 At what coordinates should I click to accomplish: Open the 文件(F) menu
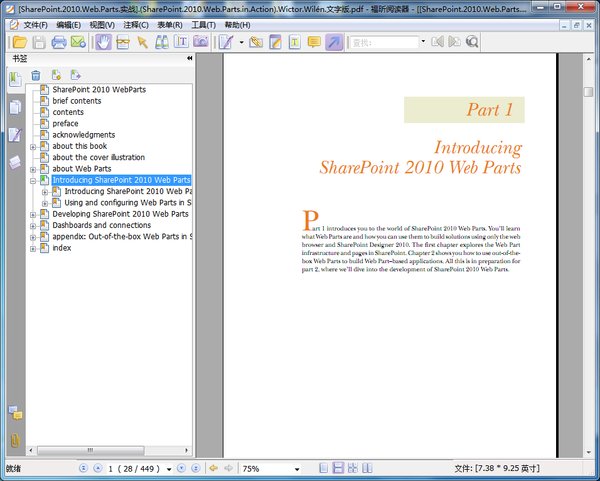tap(35, 24)
